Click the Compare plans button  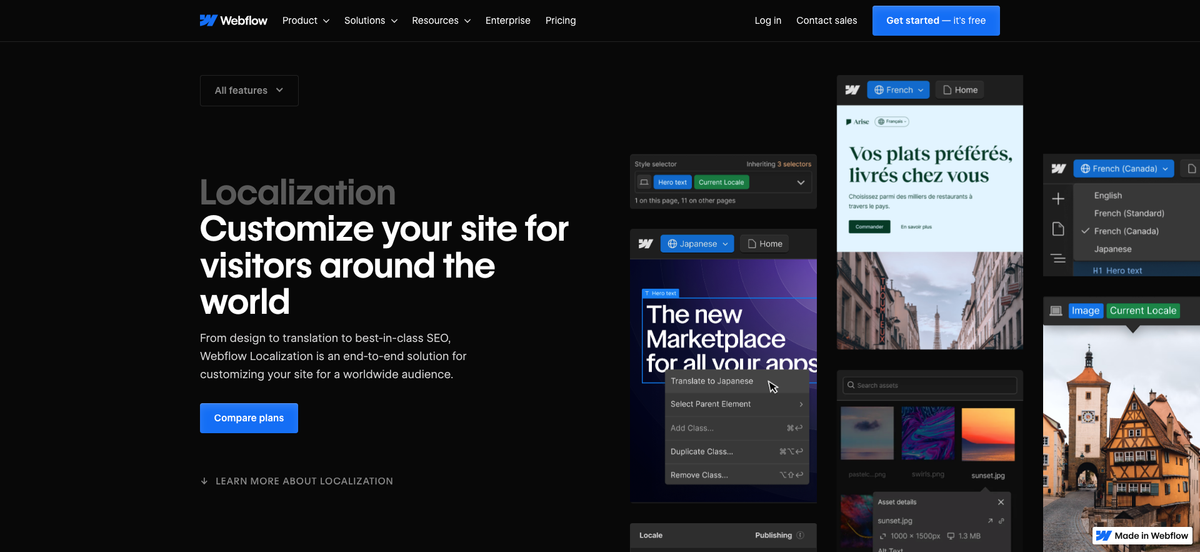tap(249, 418)
